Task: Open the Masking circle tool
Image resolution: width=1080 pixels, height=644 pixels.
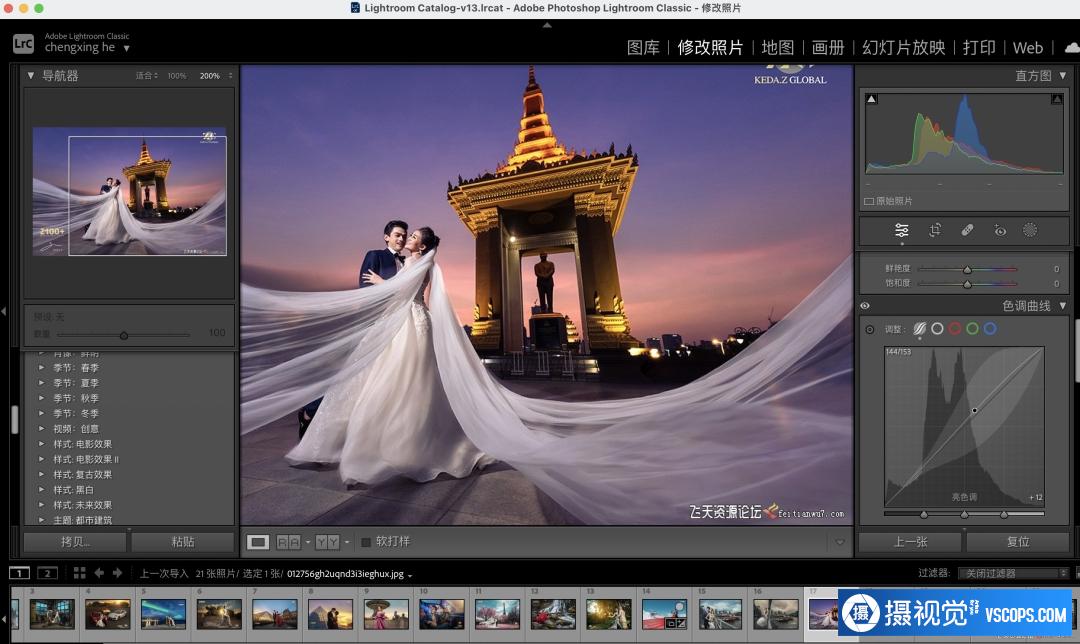Action: coord(1030,230)
